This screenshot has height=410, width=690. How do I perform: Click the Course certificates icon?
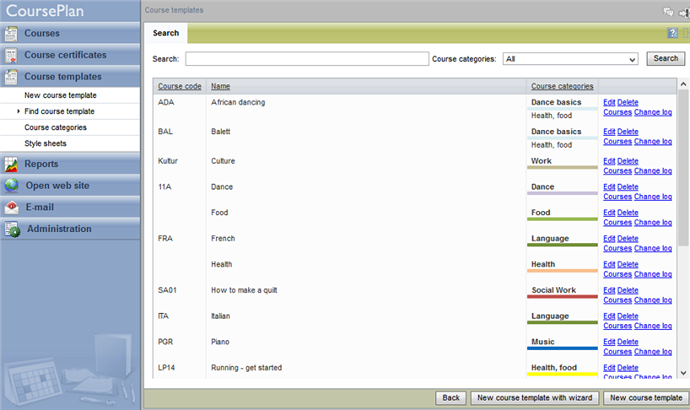click(x=11, y=55)
